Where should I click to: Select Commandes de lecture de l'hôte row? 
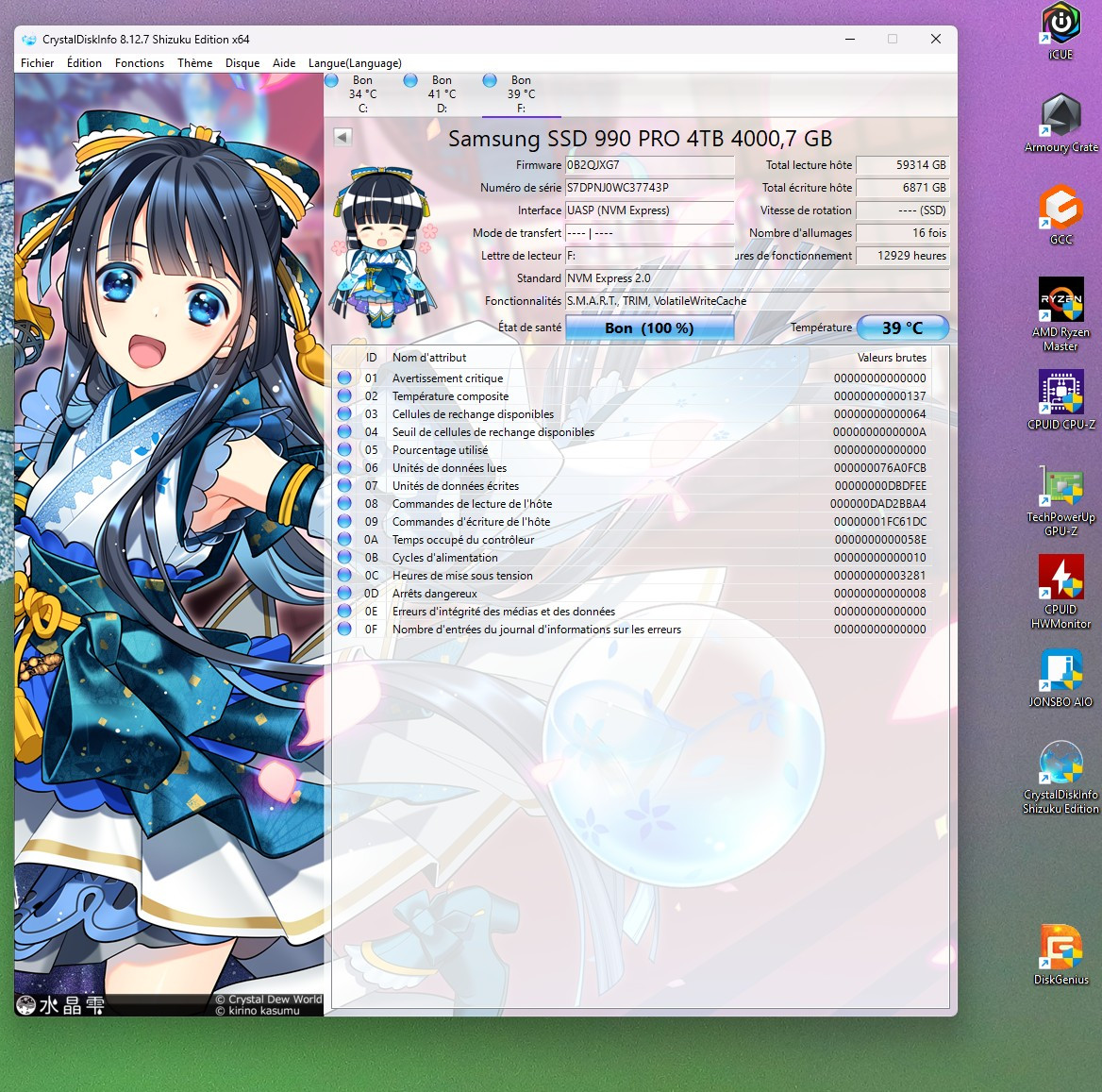point(632,503)
